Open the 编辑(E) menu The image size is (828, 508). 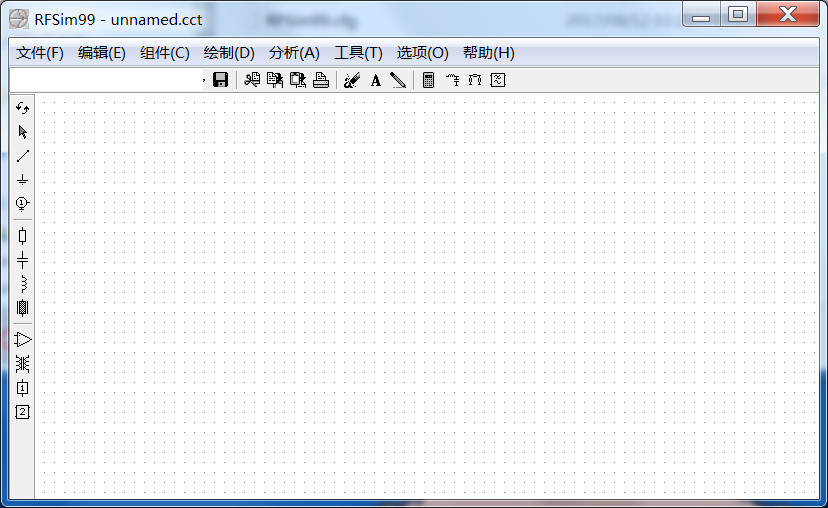(x=101, y=53)
